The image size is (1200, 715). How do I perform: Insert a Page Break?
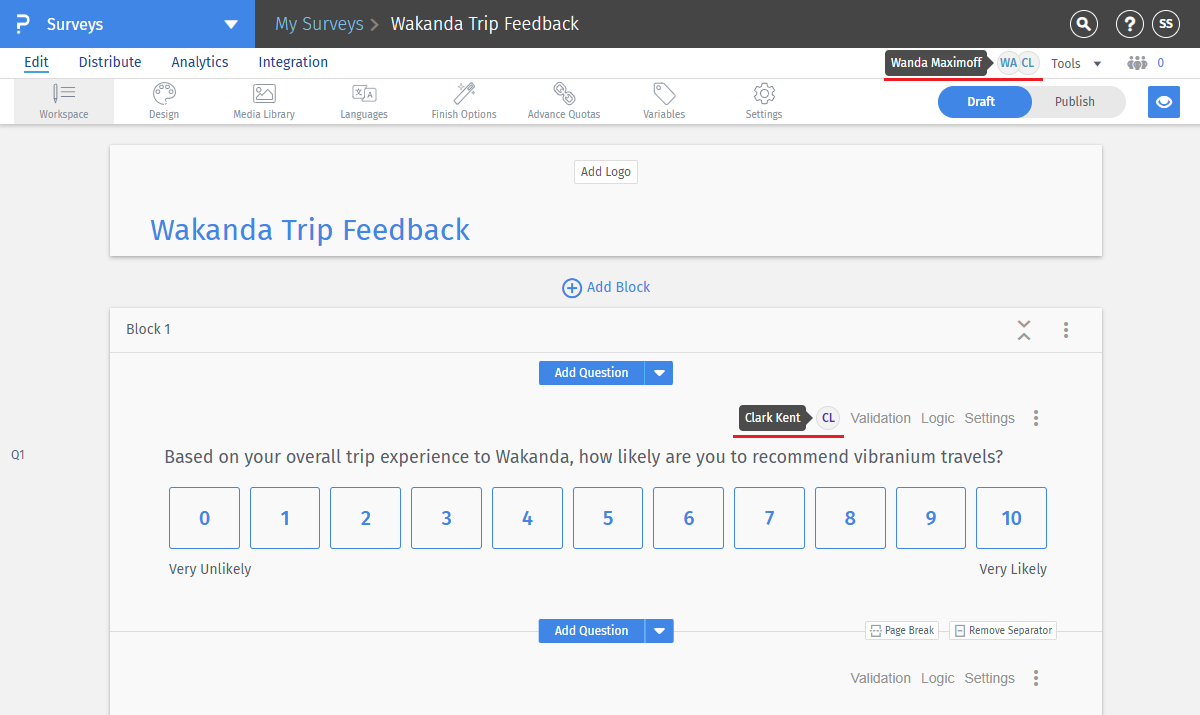click(x=902, y=631)
